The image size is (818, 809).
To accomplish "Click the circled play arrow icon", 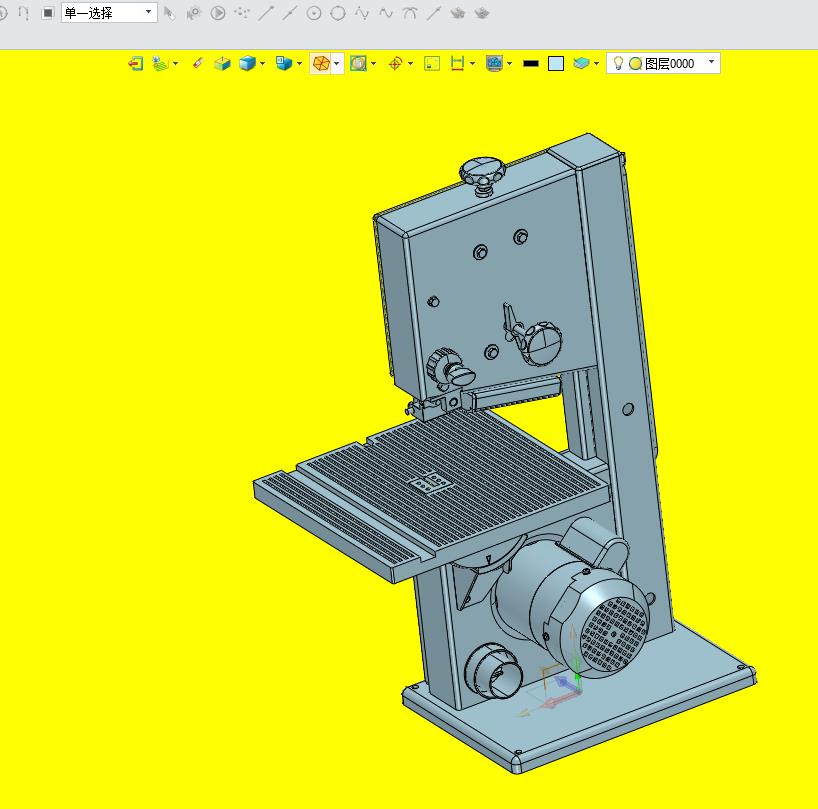I will [x=218, y=13].
